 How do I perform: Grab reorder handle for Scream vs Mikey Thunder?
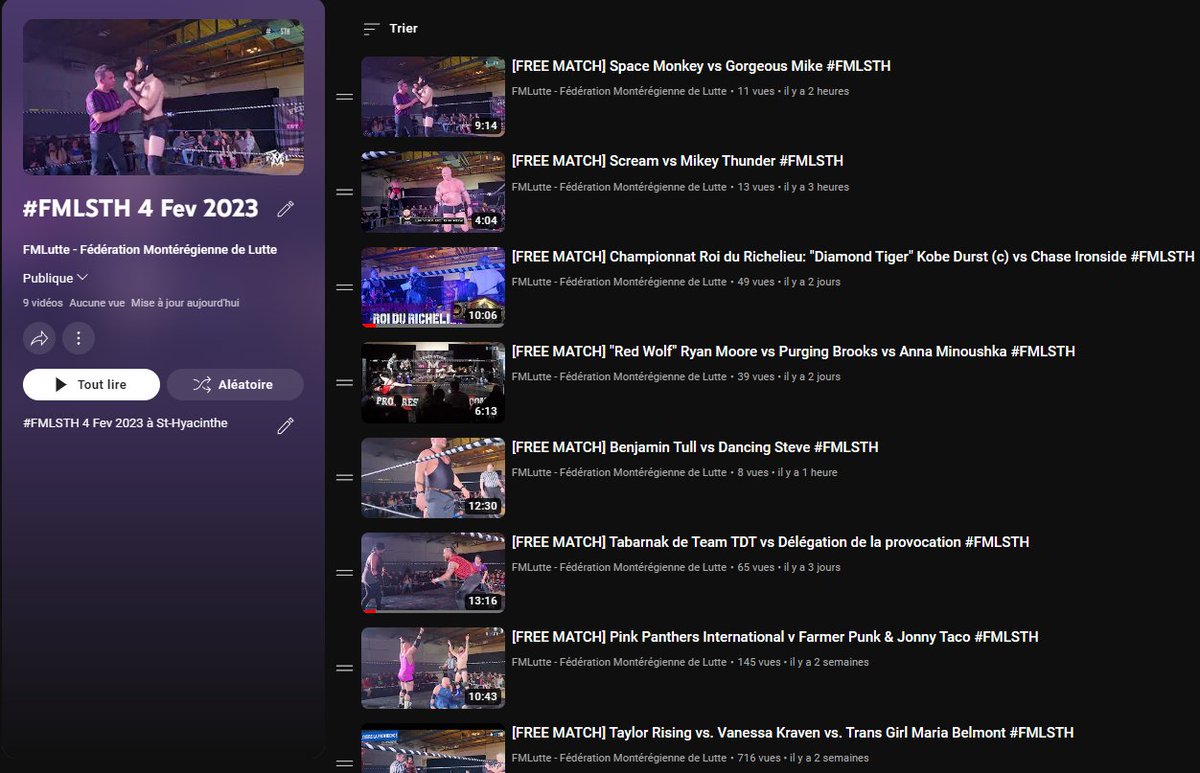point(344,192)
